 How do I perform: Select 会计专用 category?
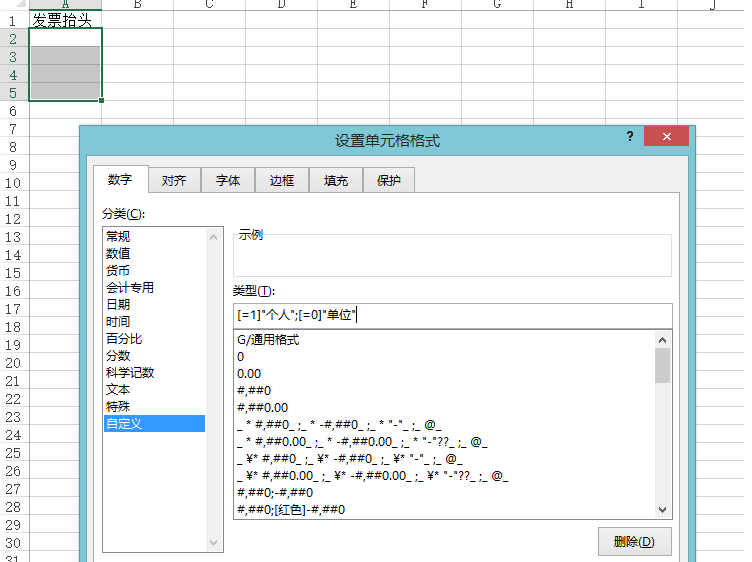[154, 287]
